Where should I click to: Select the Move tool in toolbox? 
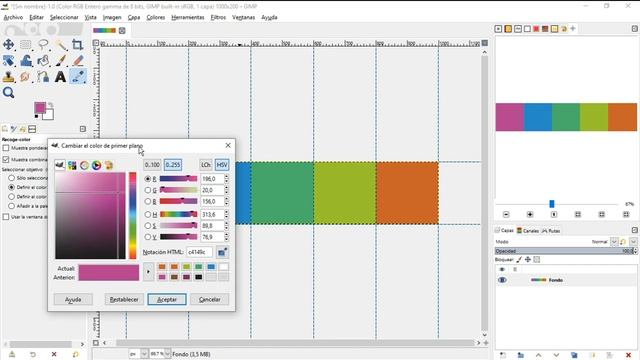pos(8,44)
